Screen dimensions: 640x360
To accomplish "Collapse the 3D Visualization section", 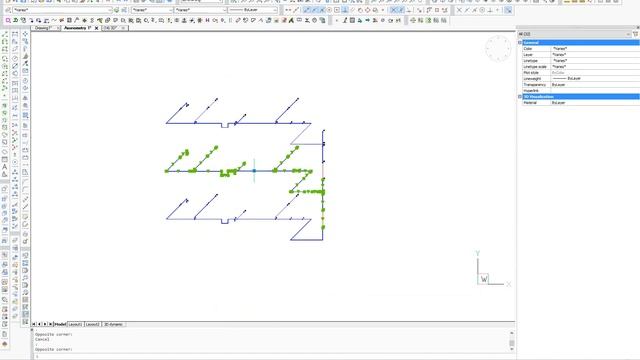I will coord(520,97).
